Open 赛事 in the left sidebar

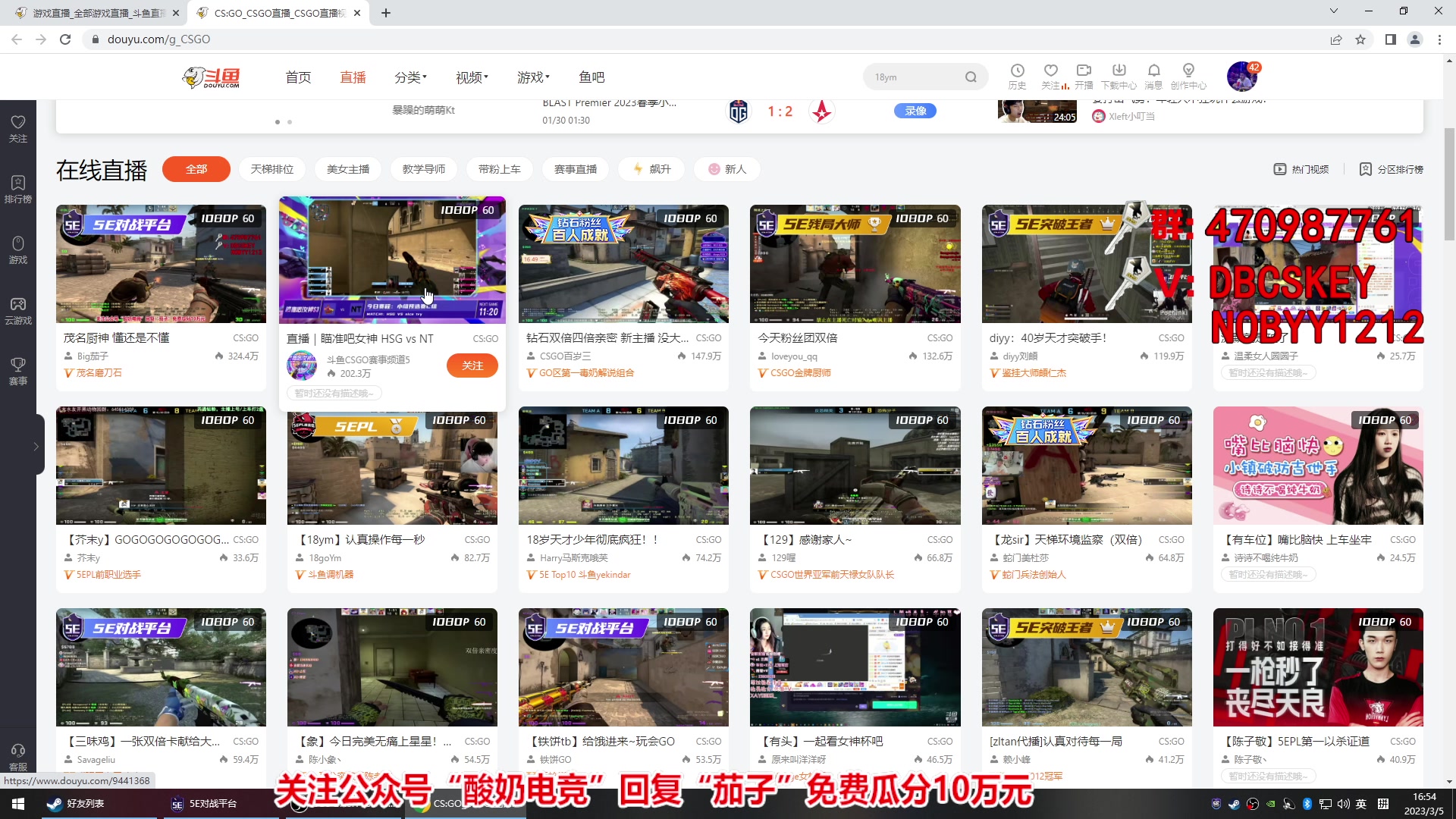point(18,372)
